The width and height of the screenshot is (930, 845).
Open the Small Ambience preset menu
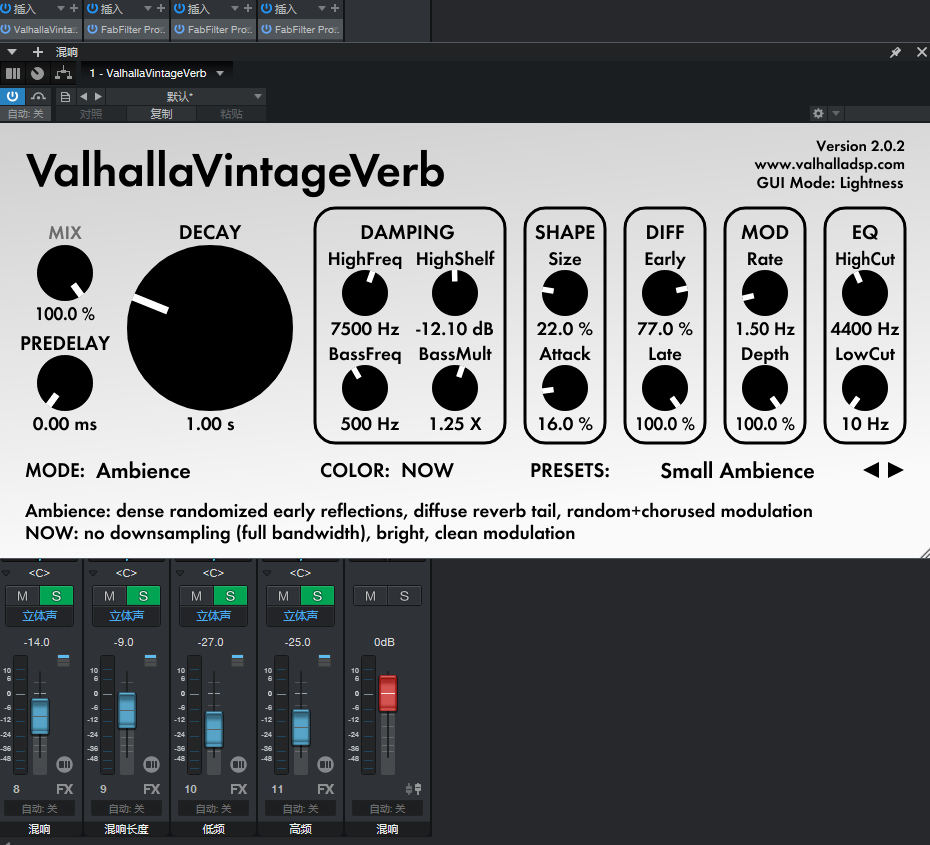pyautogui.click(x=737, y=471)
